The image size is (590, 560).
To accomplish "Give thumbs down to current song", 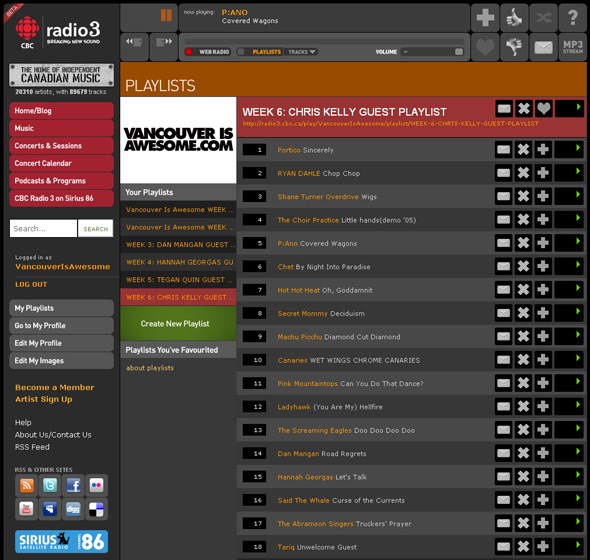I will tap(514, 47).
